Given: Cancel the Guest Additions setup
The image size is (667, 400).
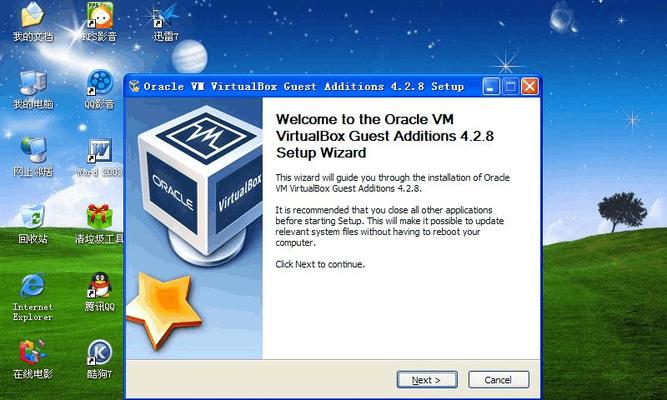Looking at the screenshot, I should [x=499, y=380].
